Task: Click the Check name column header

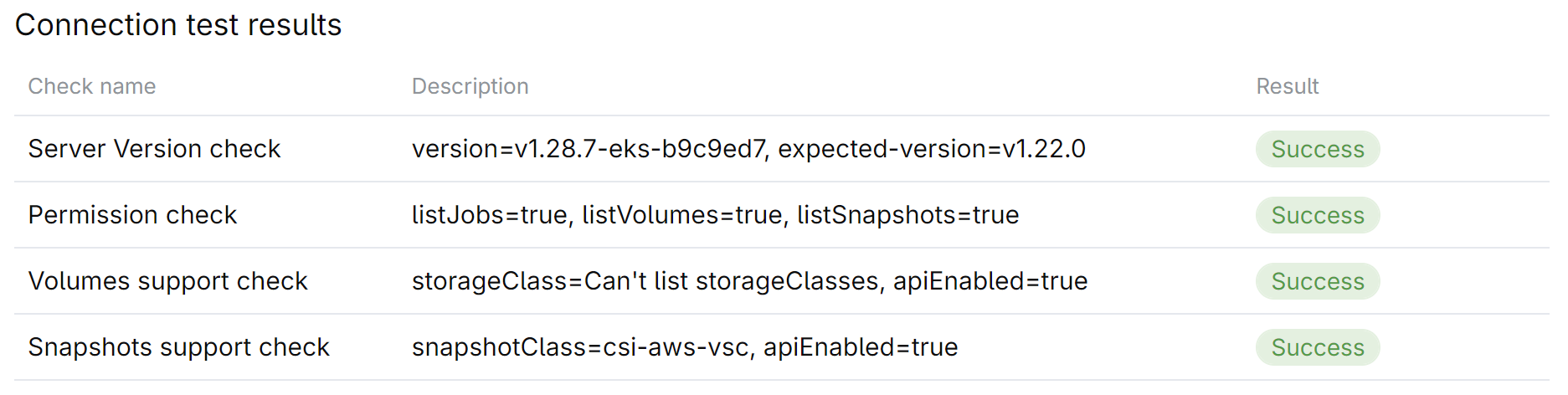Action: [92, 86]
